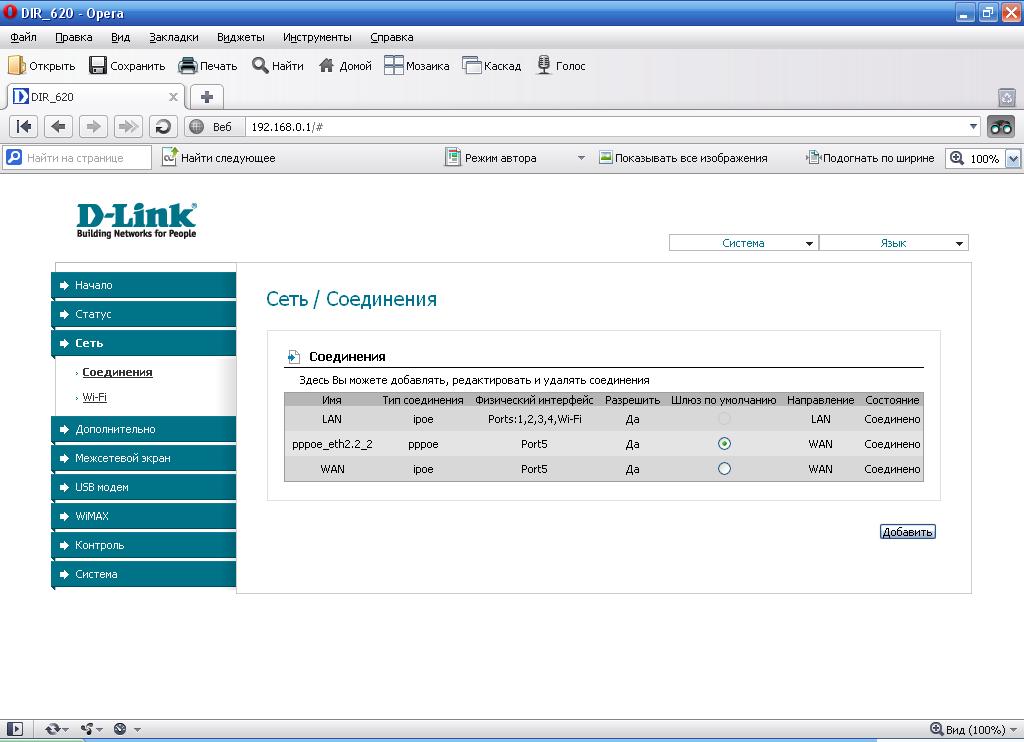Select default gateway for WAN connection

pyautogui.click(x=724, y=469)
